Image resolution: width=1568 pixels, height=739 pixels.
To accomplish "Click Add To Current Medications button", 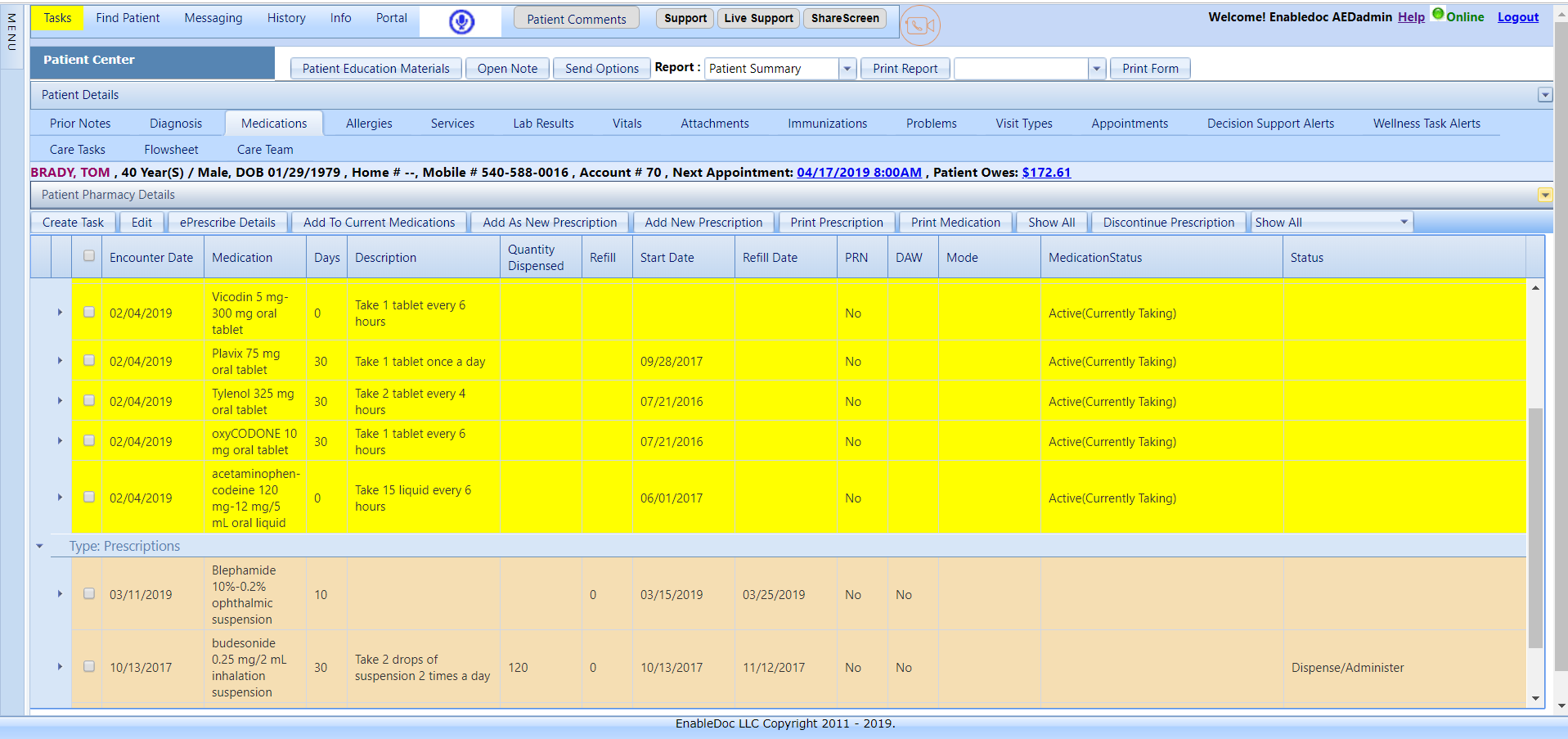I will point(380,223).
